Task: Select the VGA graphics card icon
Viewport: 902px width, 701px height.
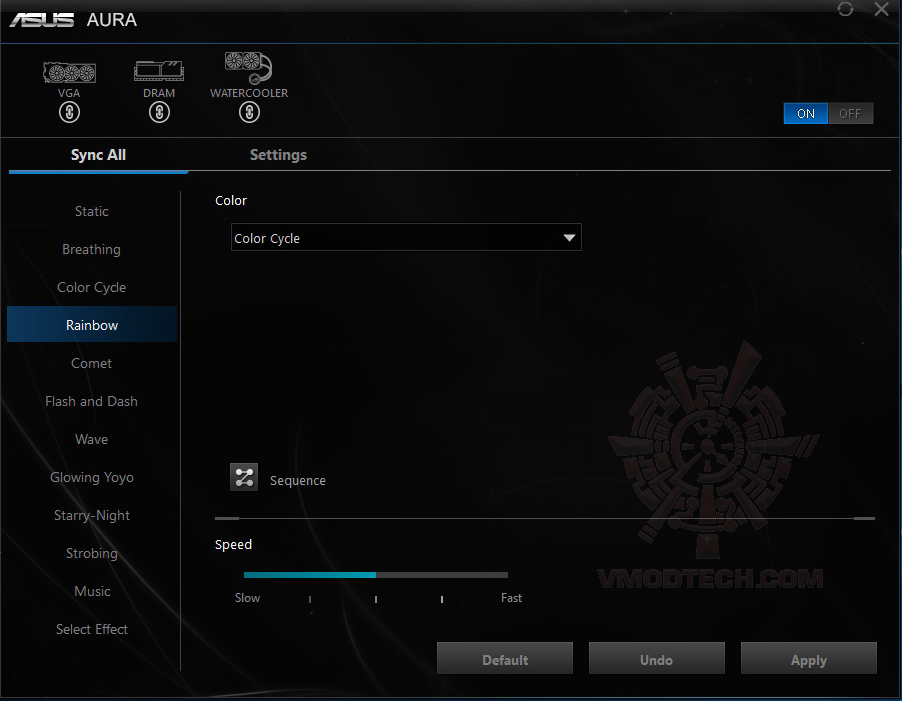Action: coord(69,73)
